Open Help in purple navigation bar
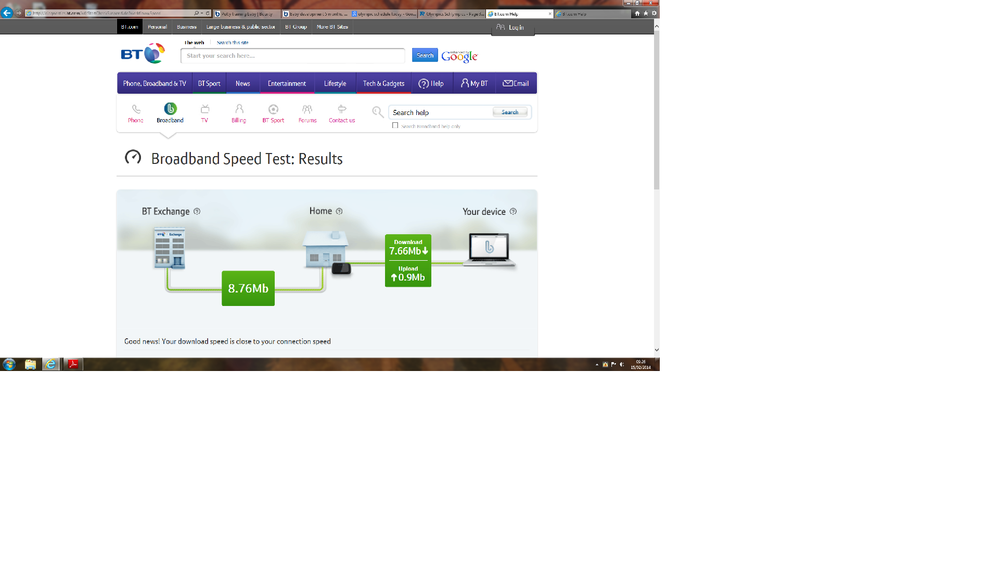The image size is (999, 562). [431, 83]
